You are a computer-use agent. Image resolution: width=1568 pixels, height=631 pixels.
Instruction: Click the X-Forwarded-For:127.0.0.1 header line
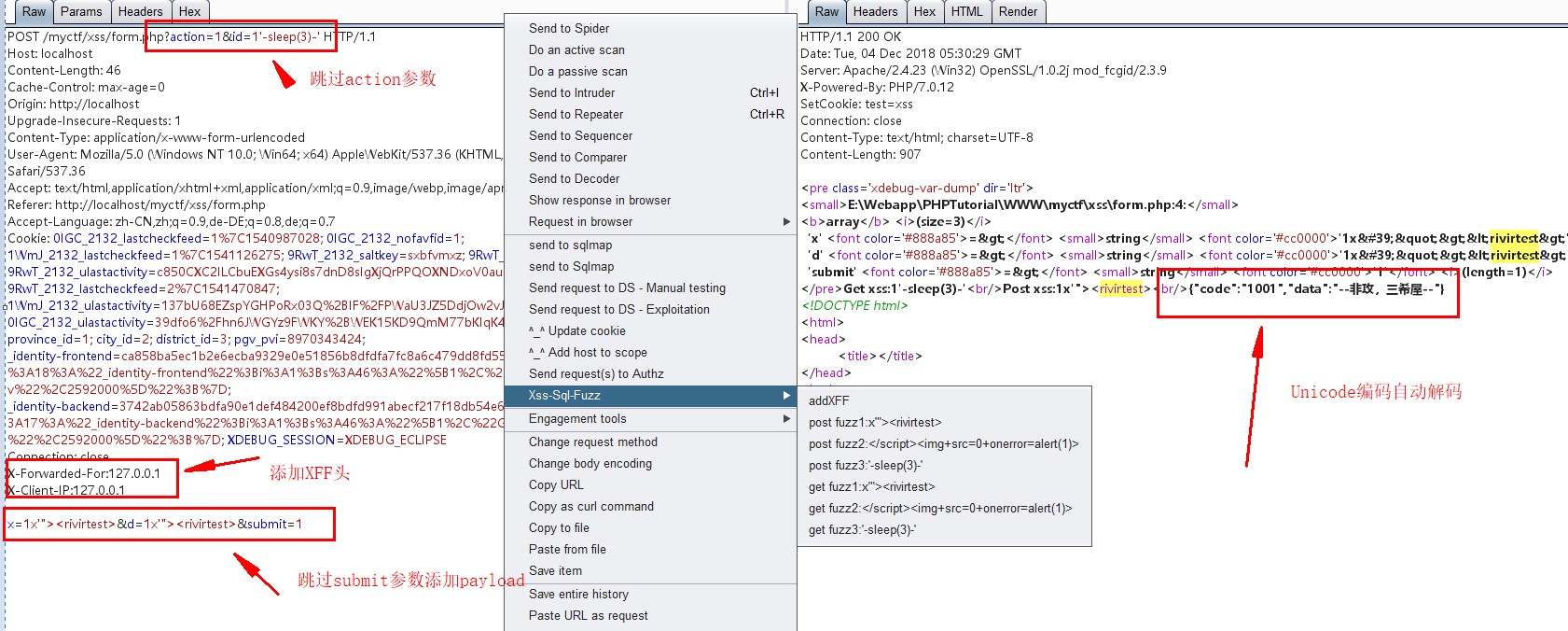point(84,473)
